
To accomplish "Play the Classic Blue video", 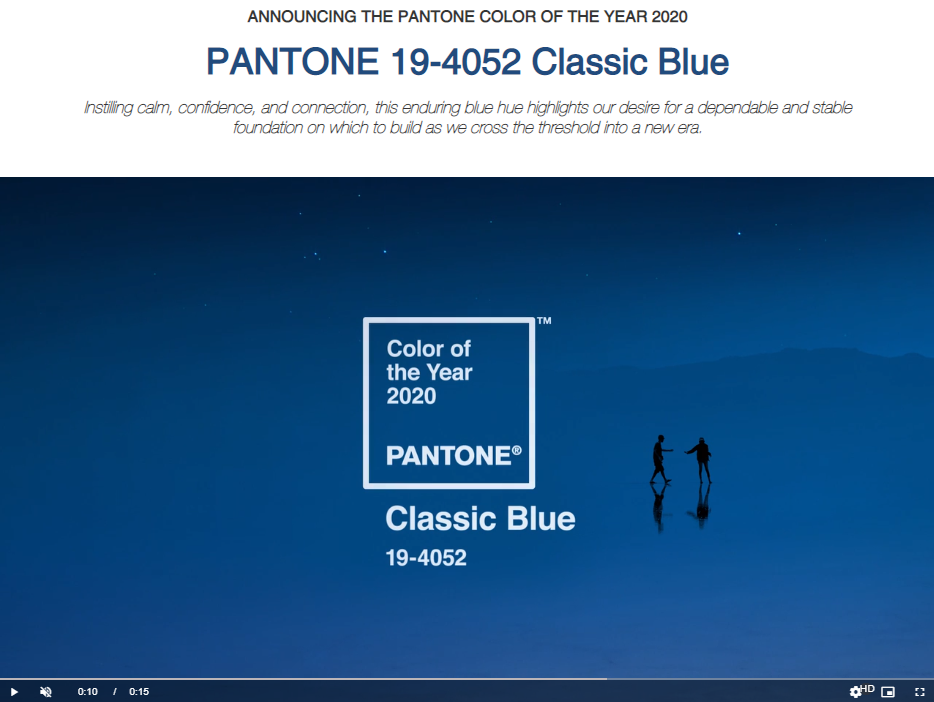I will [x=14, y=691].
